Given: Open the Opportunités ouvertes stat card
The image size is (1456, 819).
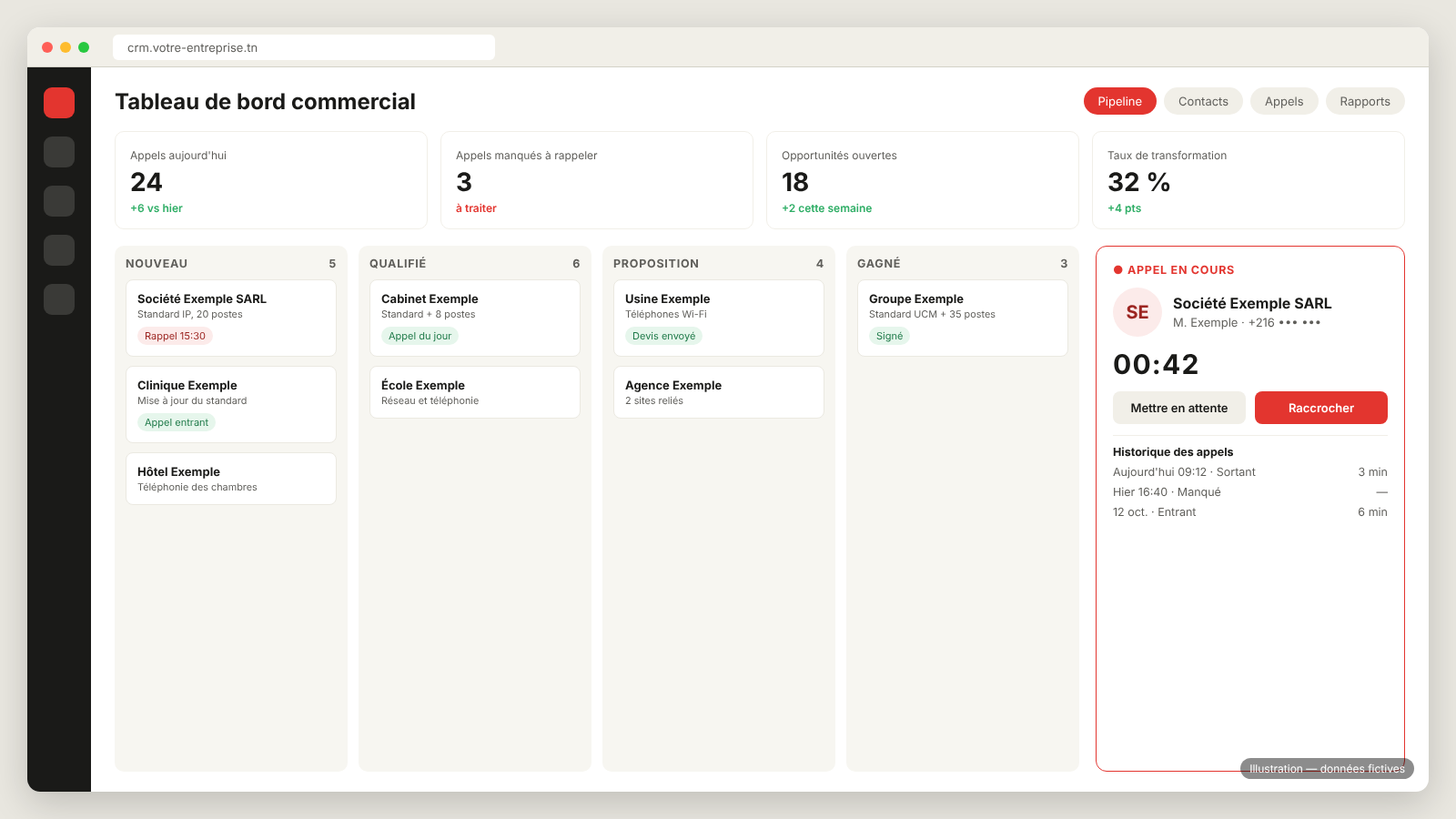Looking at the screenshot, I should (923, 180).
